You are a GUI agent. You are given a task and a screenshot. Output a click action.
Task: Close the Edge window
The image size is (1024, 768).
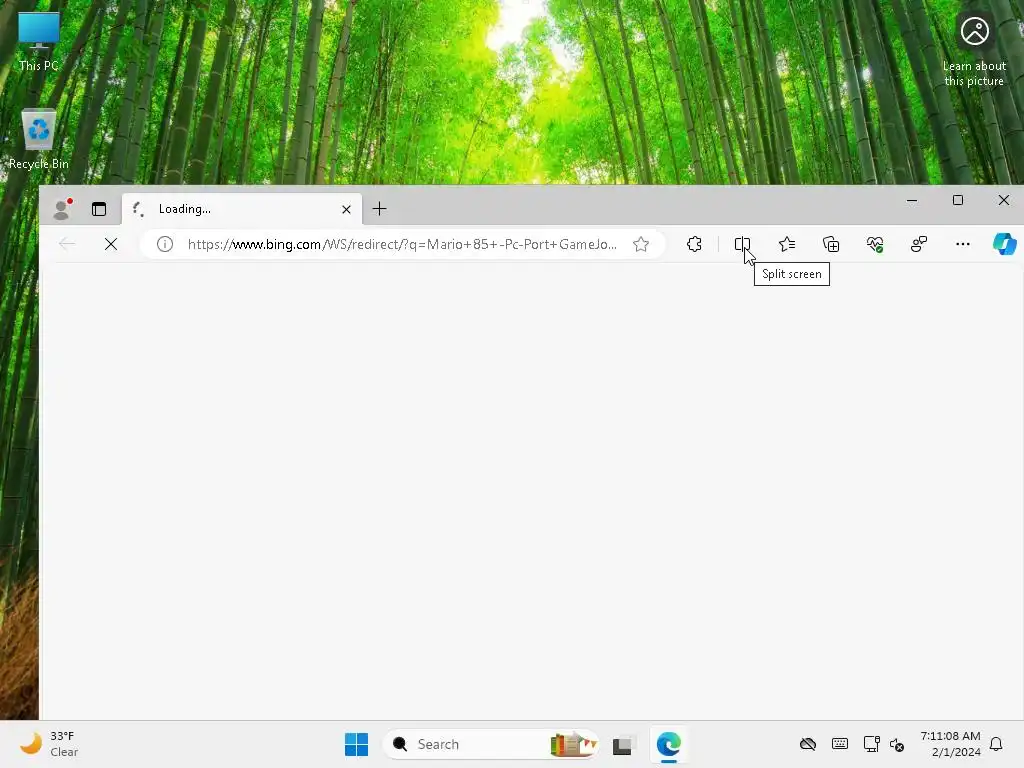click(x=1004, y=200)
